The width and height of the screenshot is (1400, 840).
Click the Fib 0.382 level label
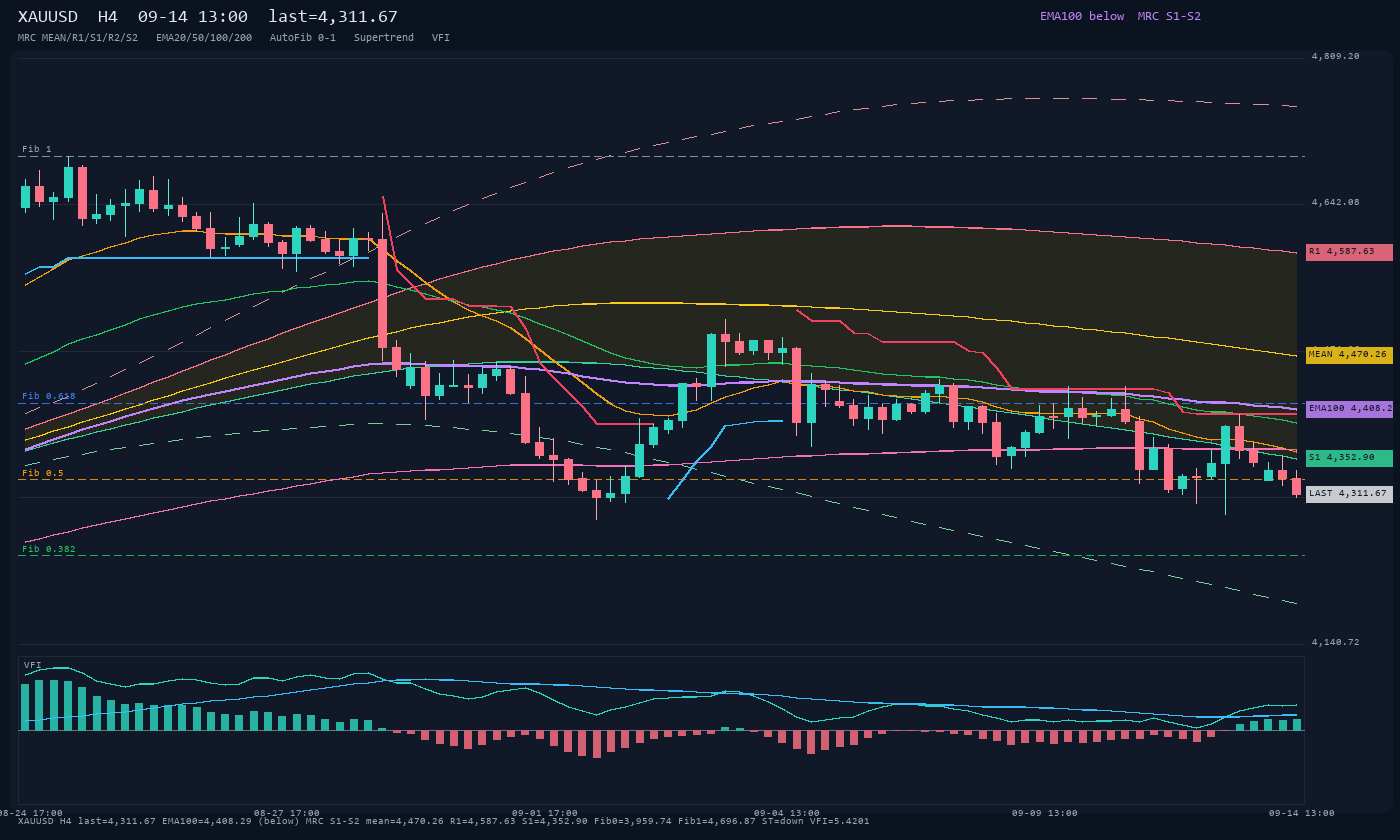pos(49,549)
